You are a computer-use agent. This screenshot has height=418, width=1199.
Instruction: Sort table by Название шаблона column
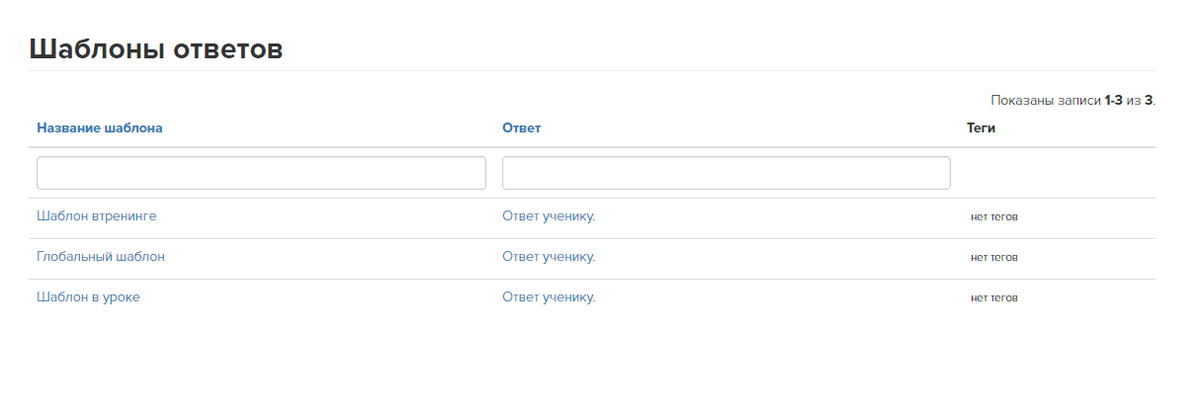coord(99,128)
